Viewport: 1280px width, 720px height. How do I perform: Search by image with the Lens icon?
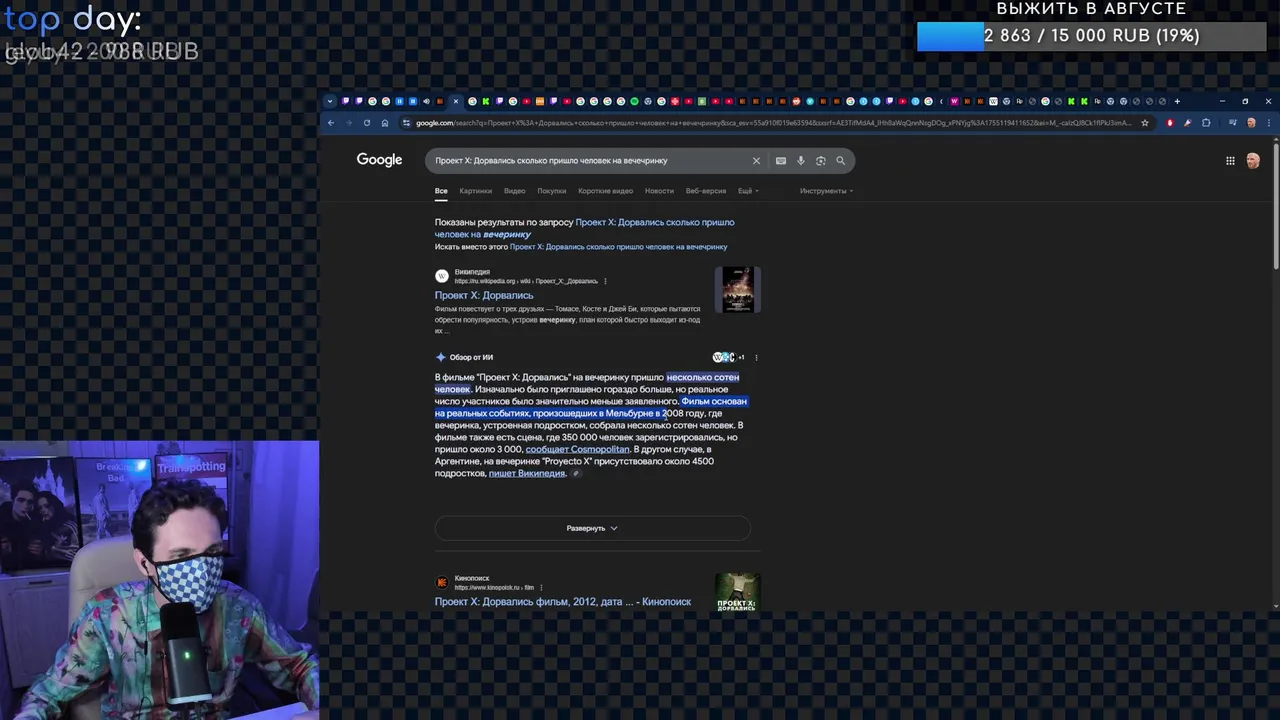click(821, 161)
